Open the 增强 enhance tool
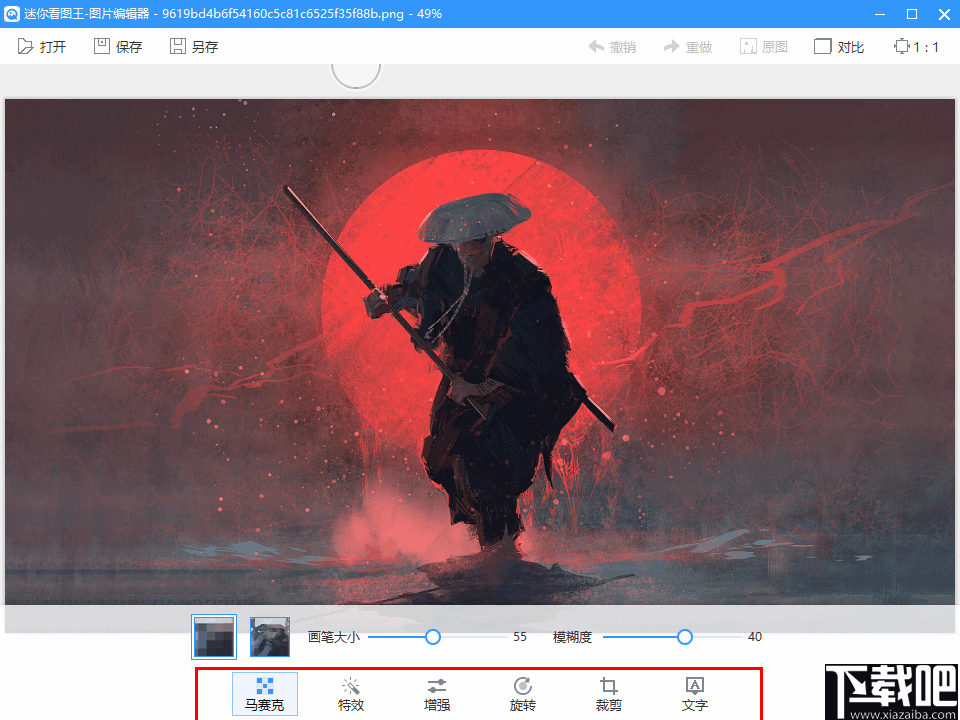Screen dimensions: 960x720 click(437, 694)
